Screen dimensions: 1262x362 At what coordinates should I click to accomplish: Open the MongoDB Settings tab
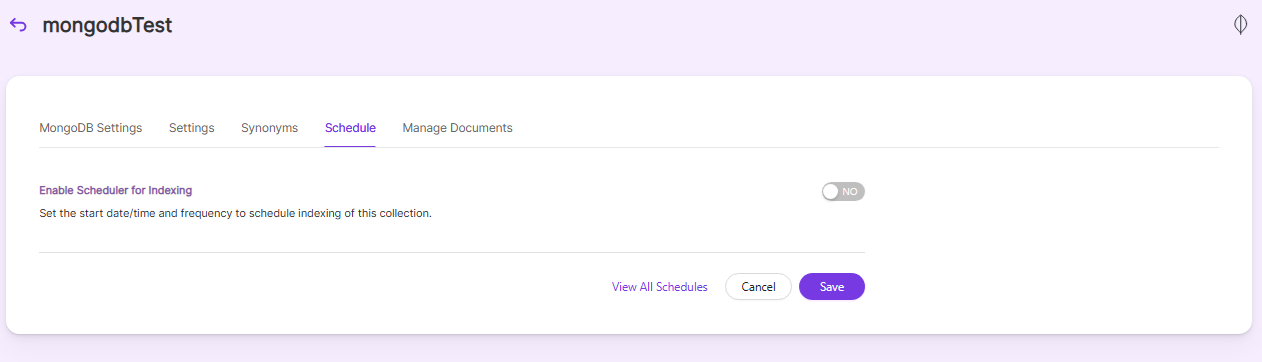coord(90,128)
